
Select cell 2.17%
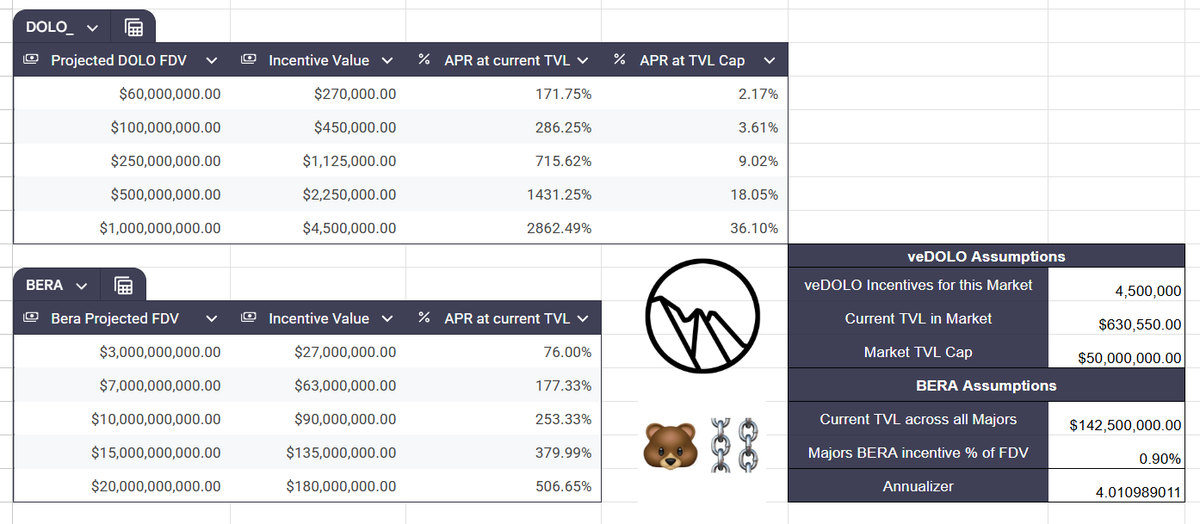click(695, 95)
